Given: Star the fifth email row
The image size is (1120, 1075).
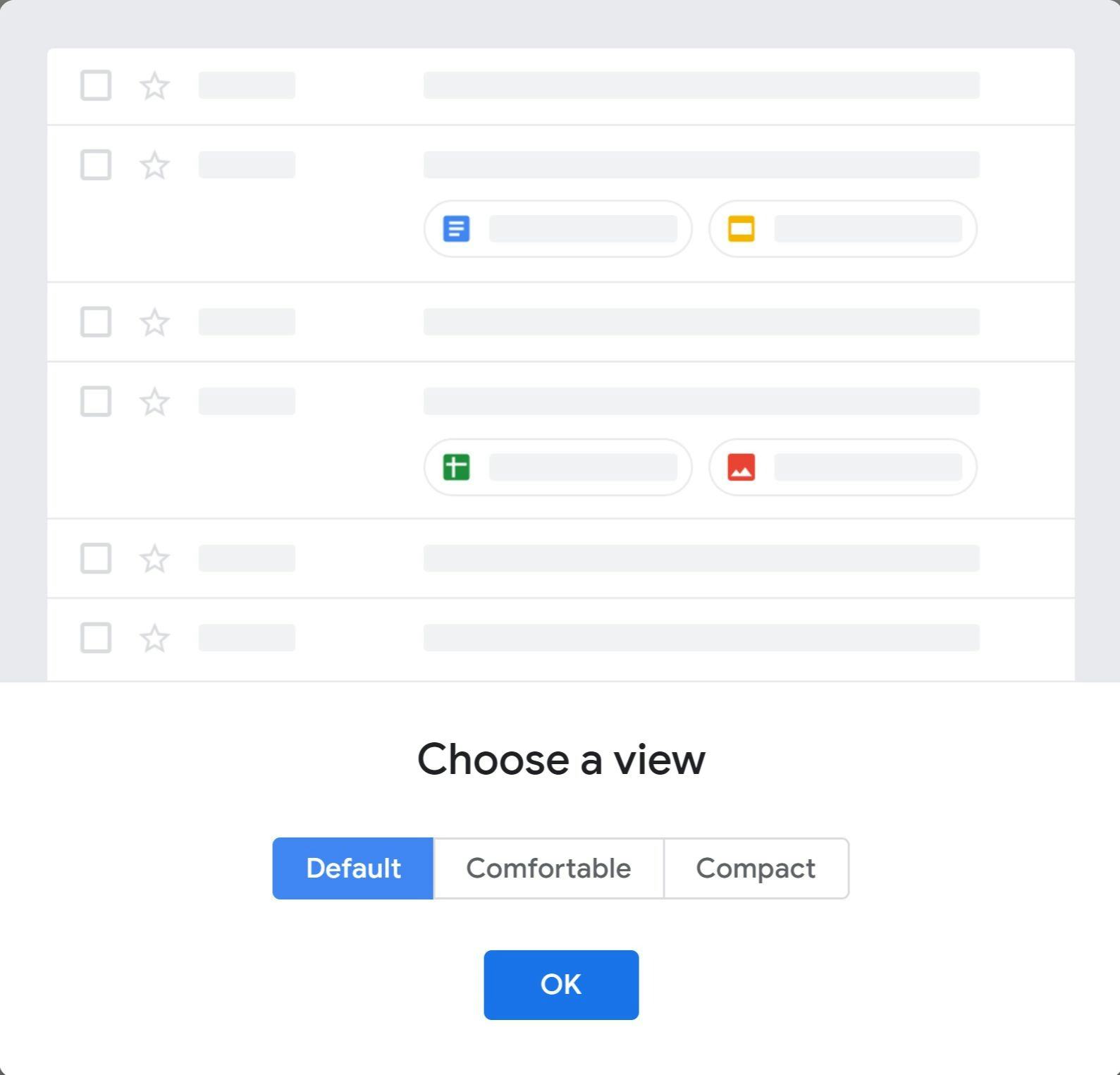Looking at the screenshot, I should click(x=154, y=559).
